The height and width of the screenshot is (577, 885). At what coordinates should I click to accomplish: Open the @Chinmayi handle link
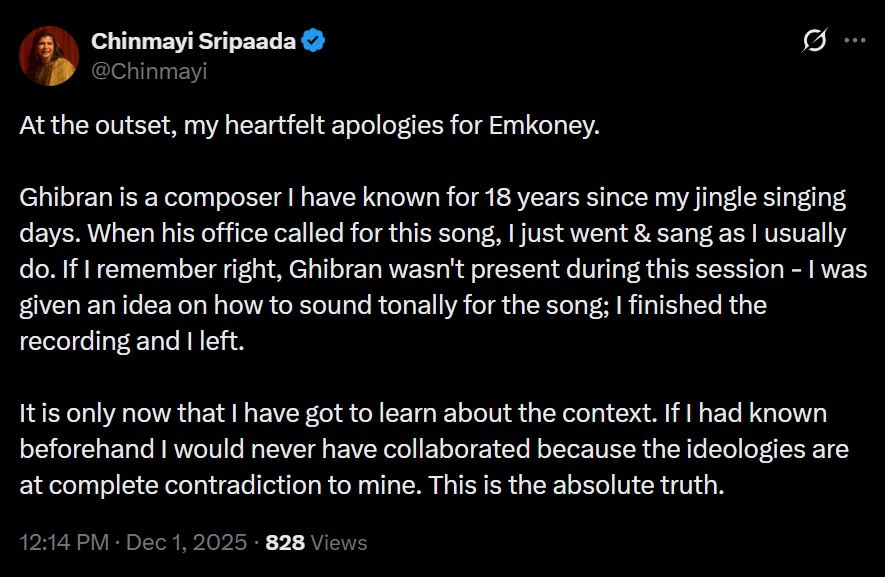pos(150,70)
